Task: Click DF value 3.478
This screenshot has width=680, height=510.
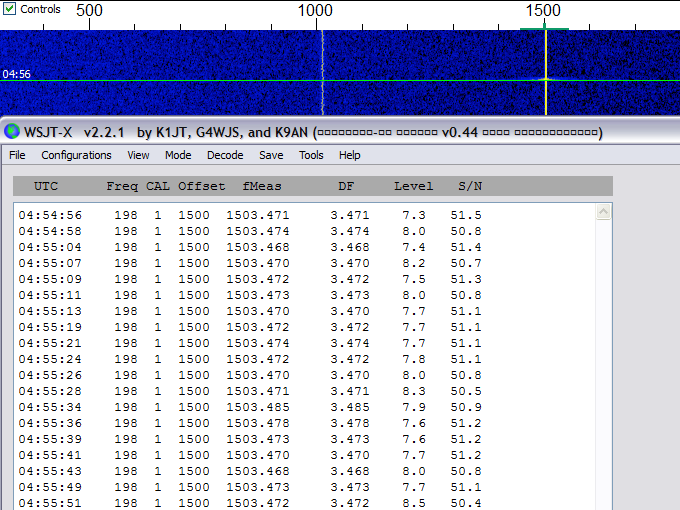Action: (x=350, y=423)
